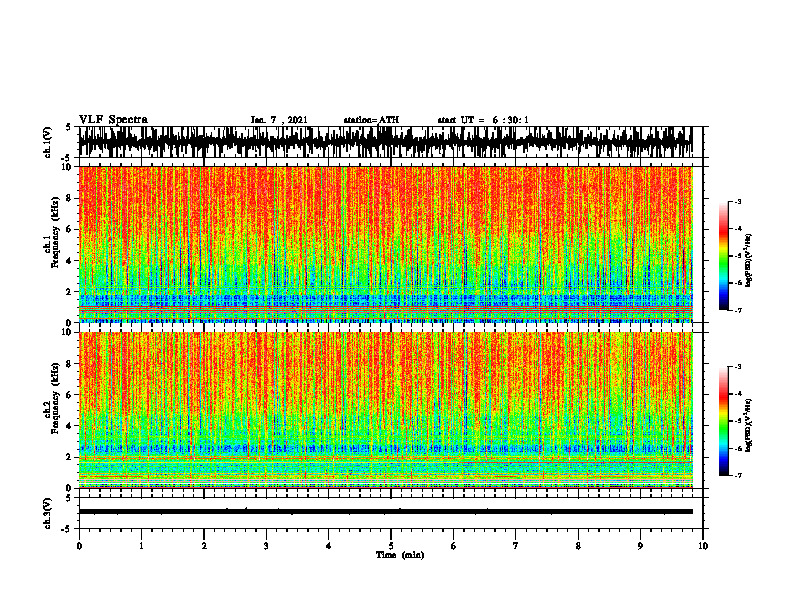Click inside the ch.2 spectrogram panel
Image resolution: width=792 pixels, height=612 pixels.
pos(385,410)
